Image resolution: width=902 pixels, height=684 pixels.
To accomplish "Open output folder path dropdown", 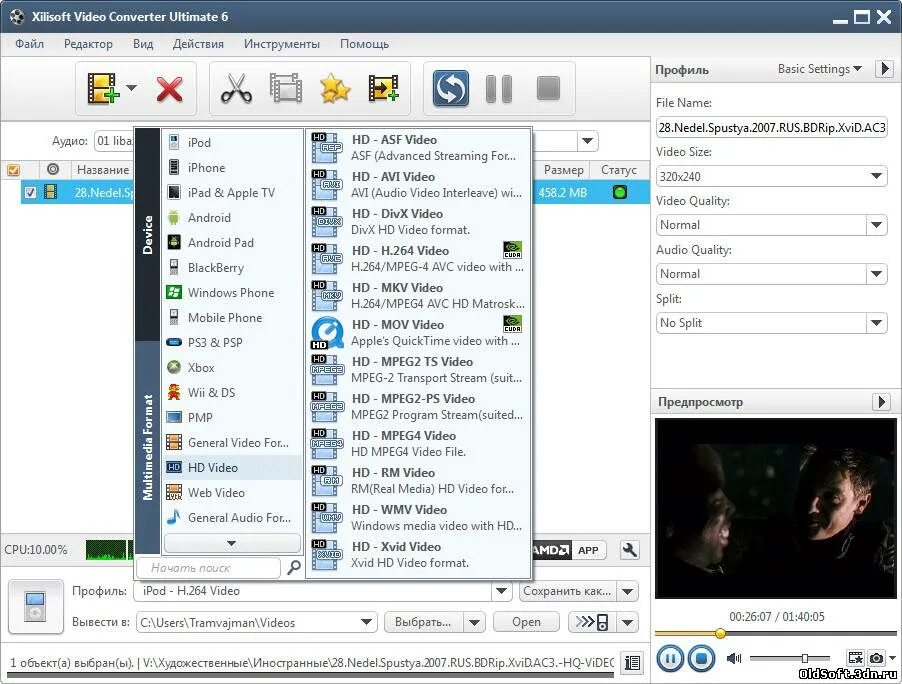I will (366, 622).
